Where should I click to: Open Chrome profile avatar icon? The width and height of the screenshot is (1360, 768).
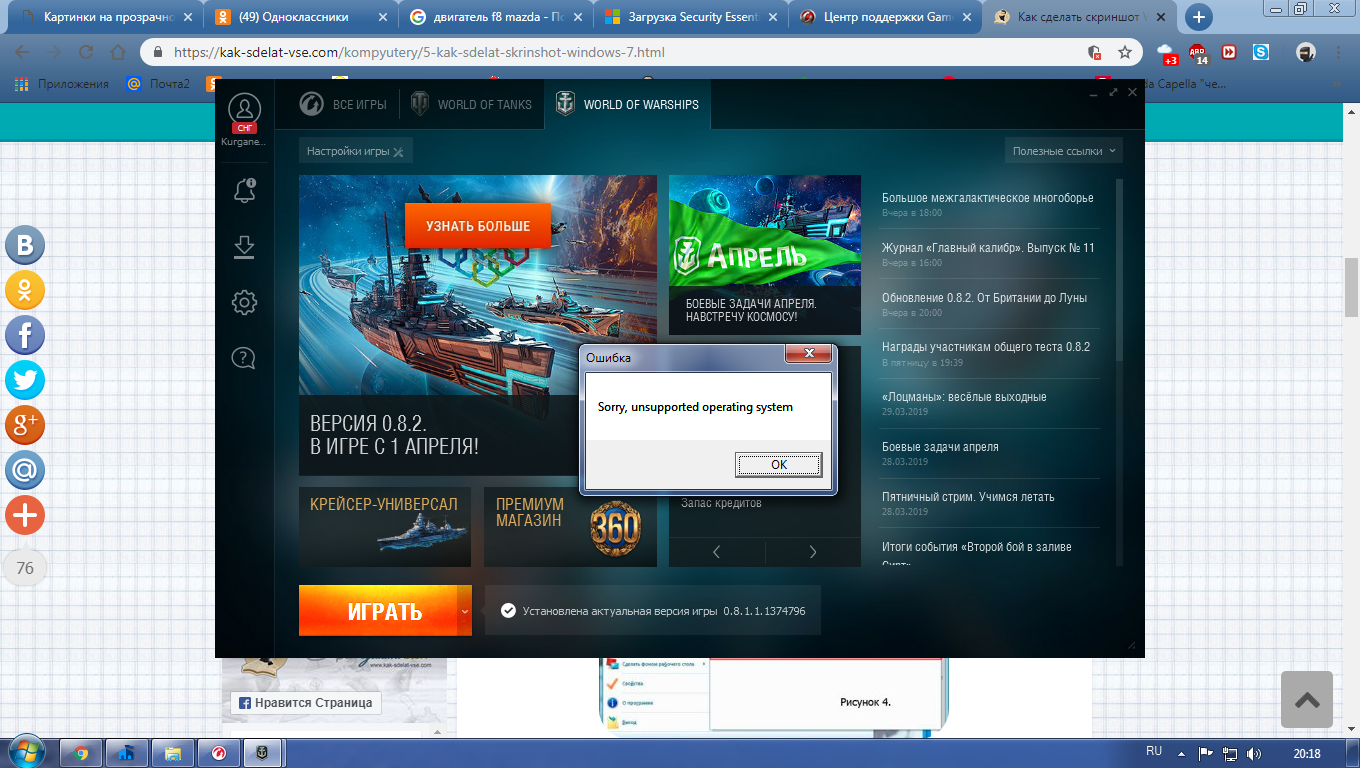(x=1305, y=52)
